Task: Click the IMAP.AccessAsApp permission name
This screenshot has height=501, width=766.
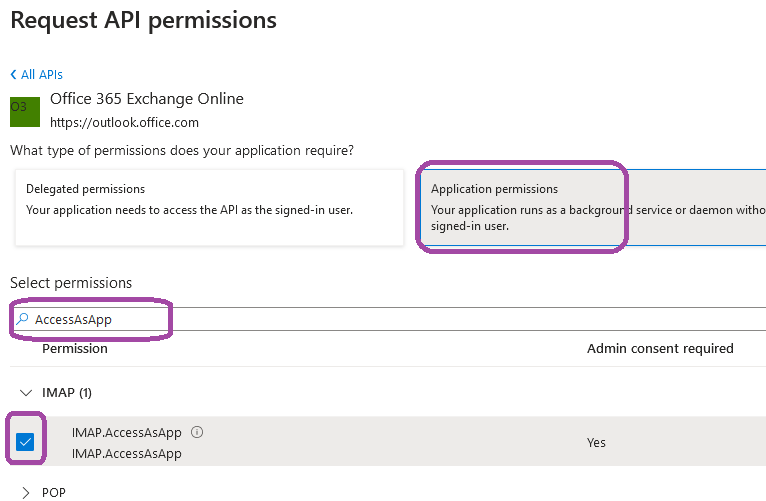Action: click(127, 433)
